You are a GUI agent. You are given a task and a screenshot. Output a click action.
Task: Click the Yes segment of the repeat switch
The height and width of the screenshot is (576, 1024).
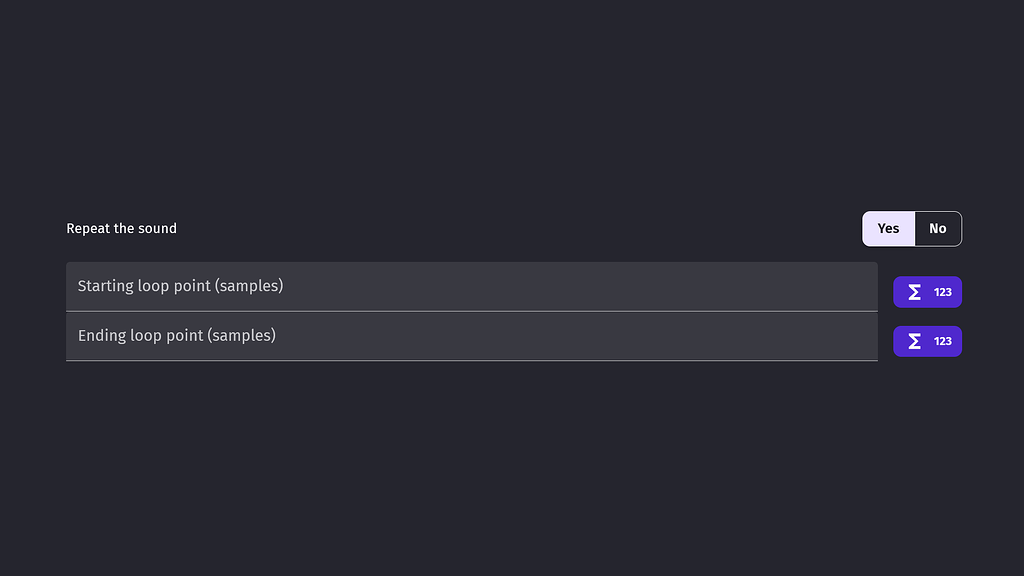click(x=888, y=228)
